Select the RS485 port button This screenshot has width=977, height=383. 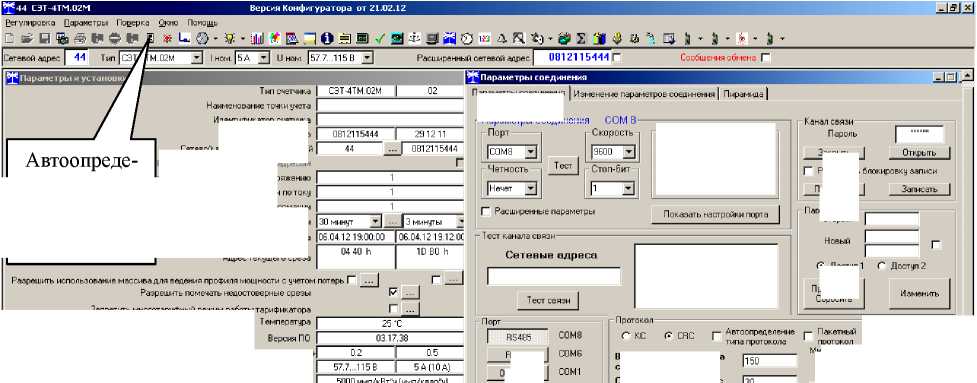click(518, 337)
